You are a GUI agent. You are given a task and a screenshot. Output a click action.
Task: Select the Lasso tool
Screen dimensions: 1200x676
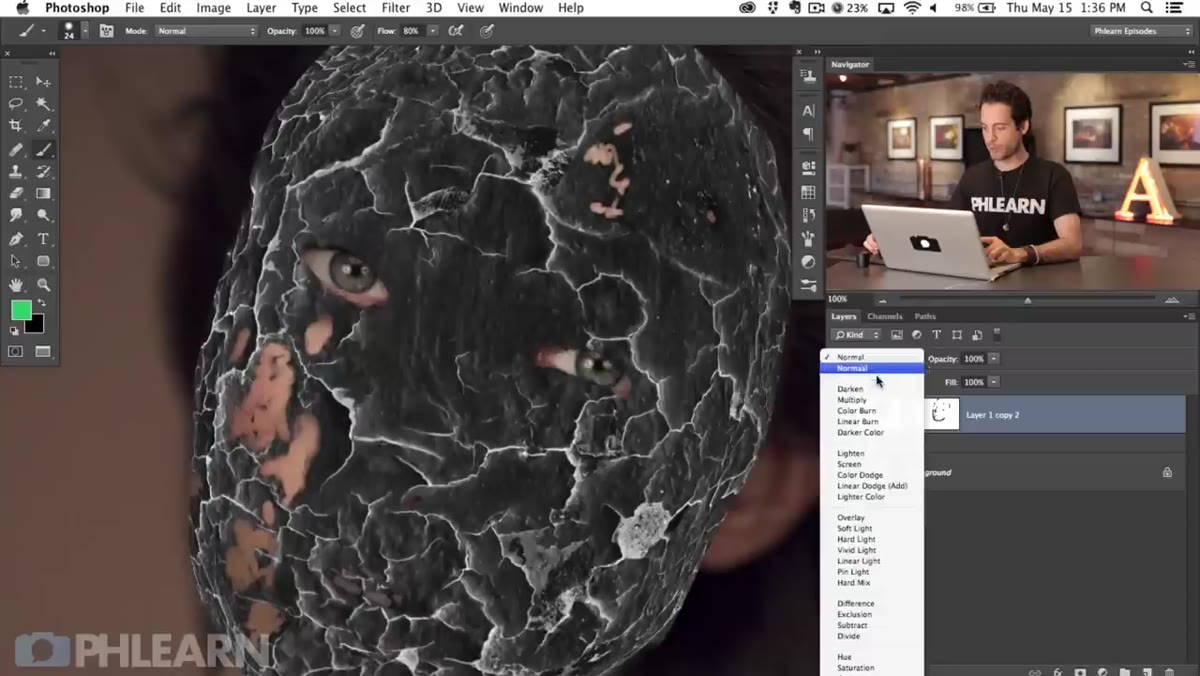16,103
